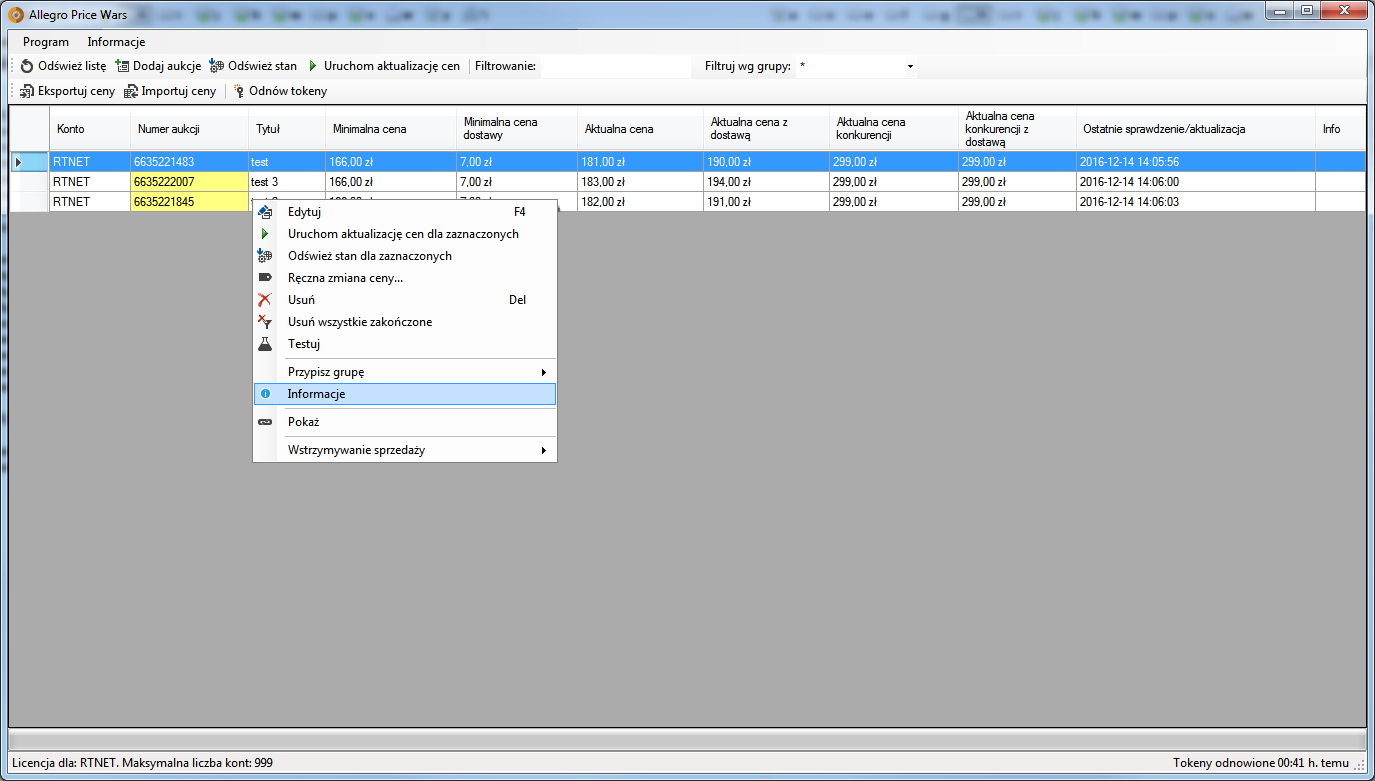This screenshot has height=781, width=1375.
Task: Select Uruchom aktualizację cen dla zaznaczonych
Action: 405,234
